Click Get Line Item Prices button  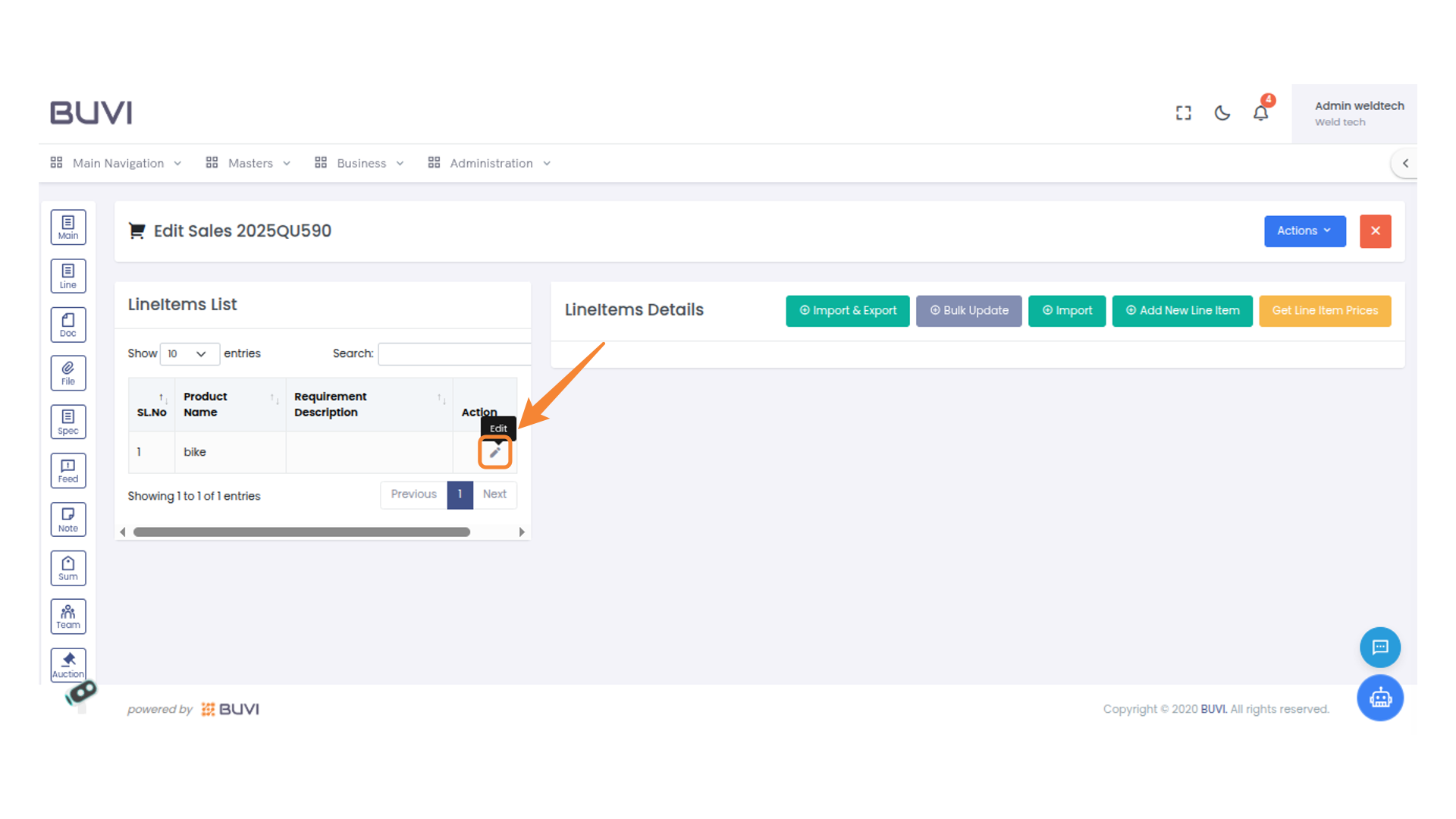tap(1324, 311)
